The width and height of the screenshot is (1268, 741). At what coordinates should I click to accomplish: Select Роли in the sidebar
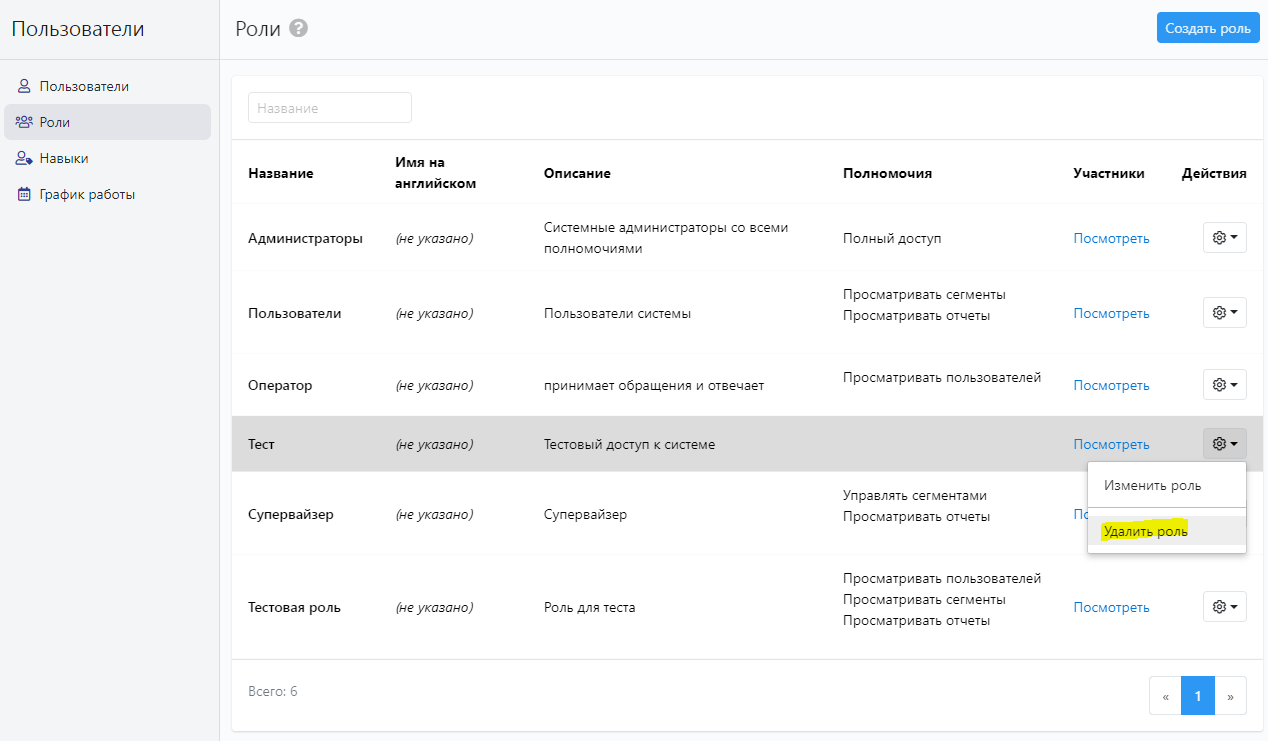pos(108,122)
